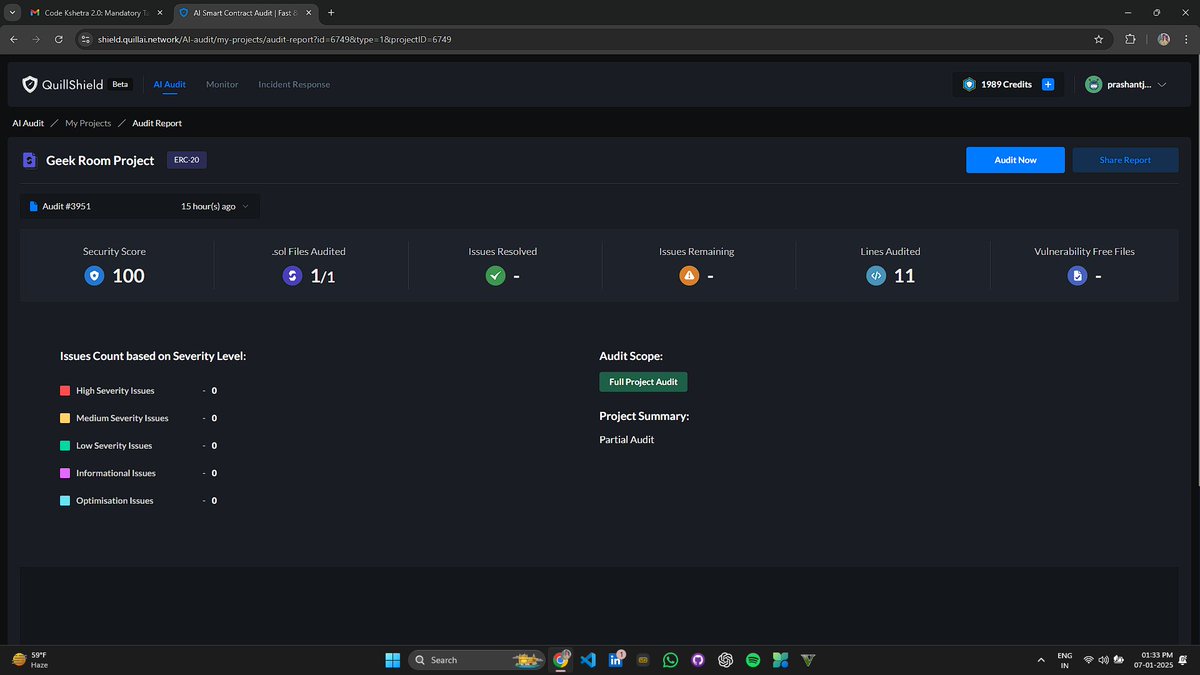Close the Code Kshetra Gmail tab
This screenshot has height=675, width=1200.
(x=159, y=12)
